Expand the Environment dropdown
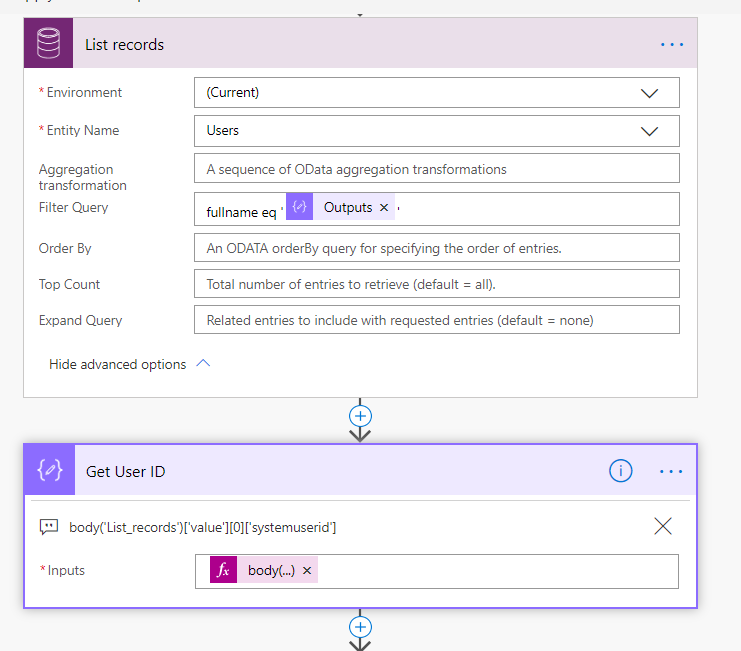The height and width of the screenshot is (651, 741). 649,93
